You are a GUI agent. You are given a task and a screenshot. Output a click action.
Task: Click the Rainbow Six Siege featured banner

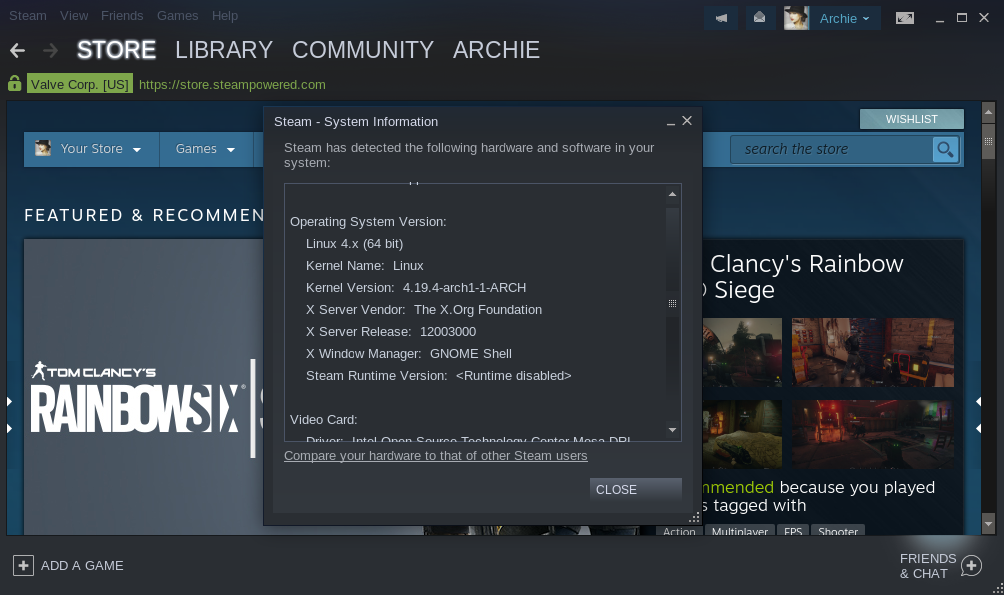(143, 387)
